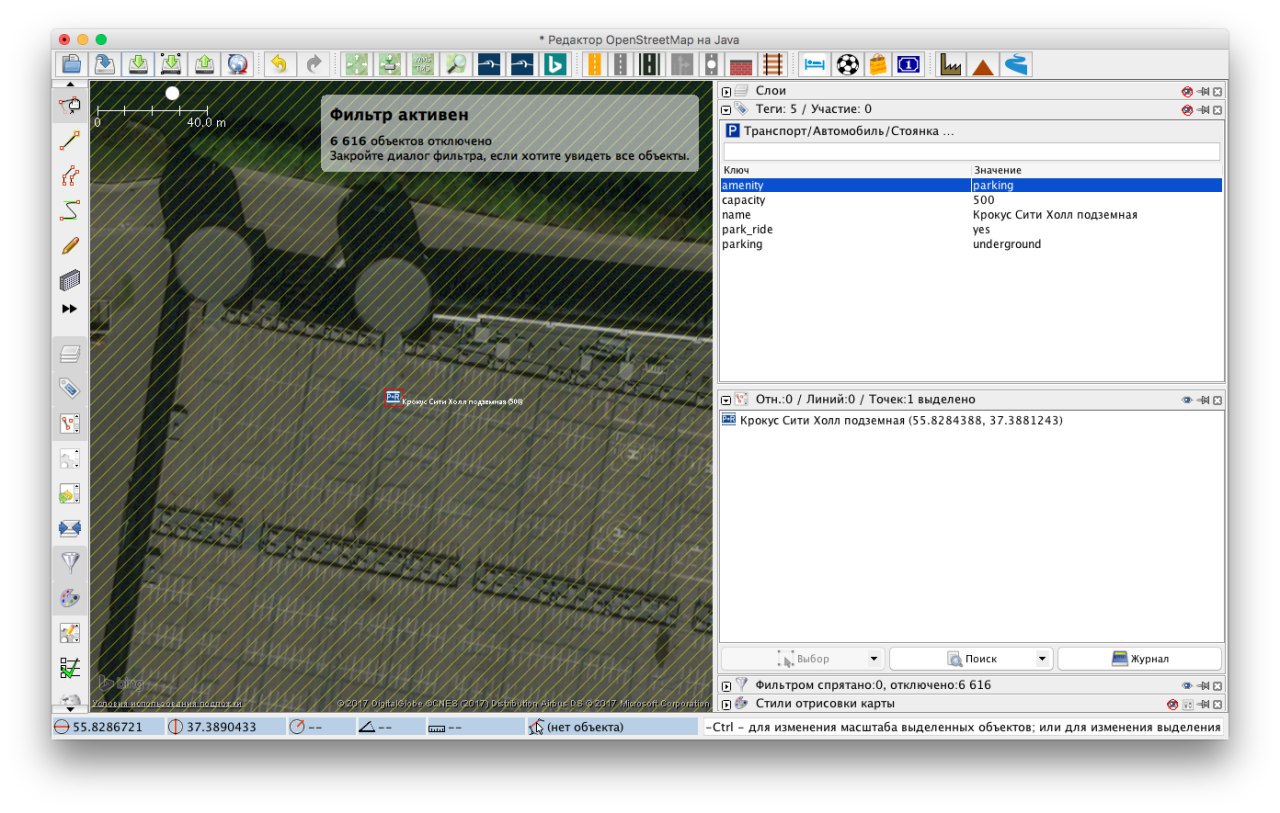Click the latitude field 55.8286721
The height and width of the screenshot is (813, 1280).
click(108, 727)
